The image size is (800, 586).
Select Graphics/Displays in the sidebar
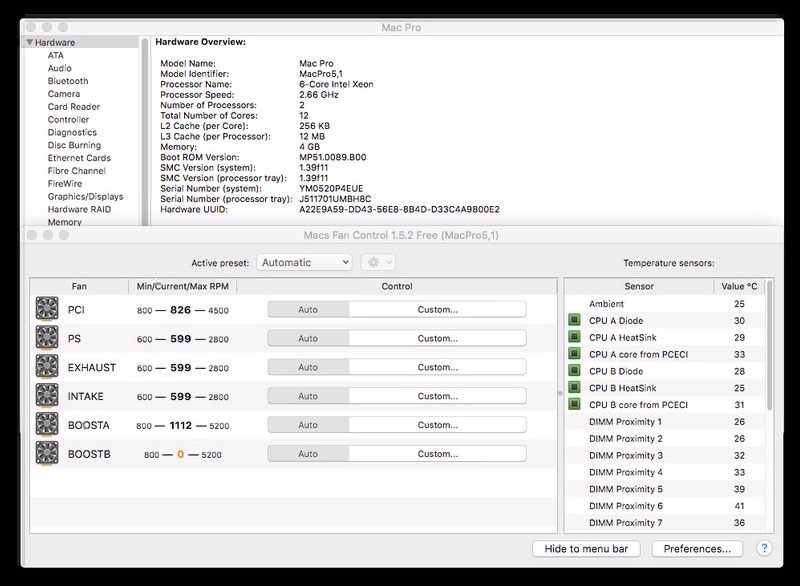86,196
